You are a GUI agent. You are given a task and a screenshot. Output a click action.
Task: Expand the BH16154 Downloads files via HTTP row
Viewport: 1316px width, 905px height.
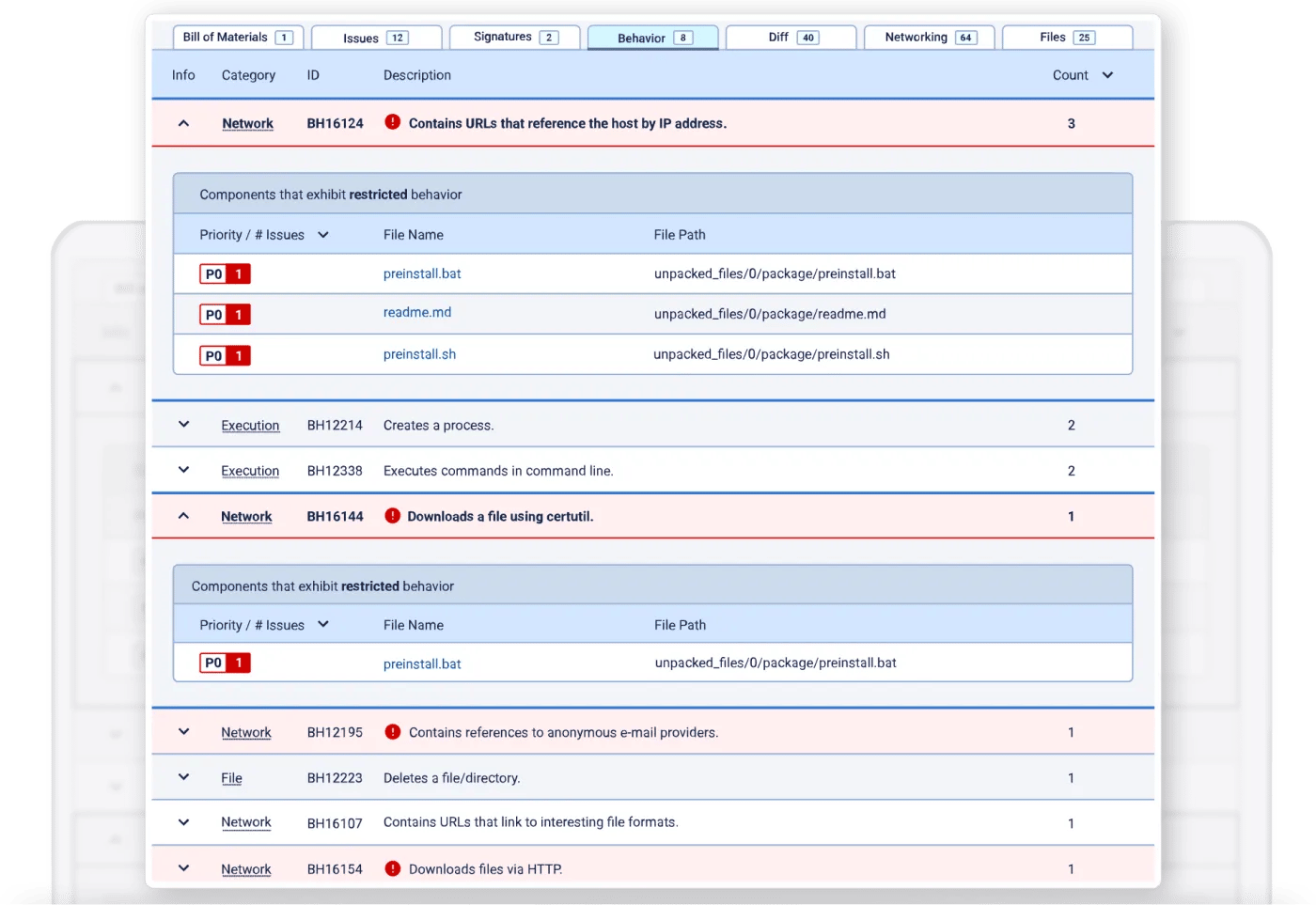tap(183, 868)
